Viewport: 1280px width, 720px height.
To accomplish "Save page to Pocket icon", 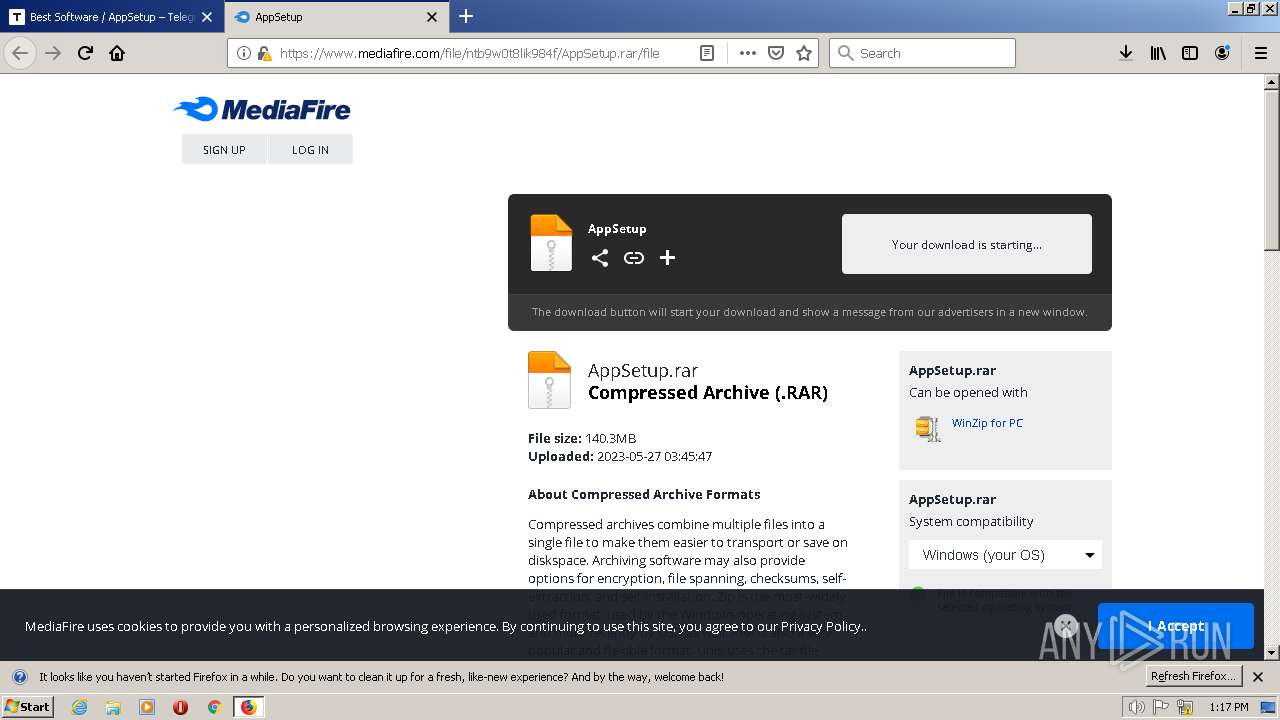I will tap(776, 53).
